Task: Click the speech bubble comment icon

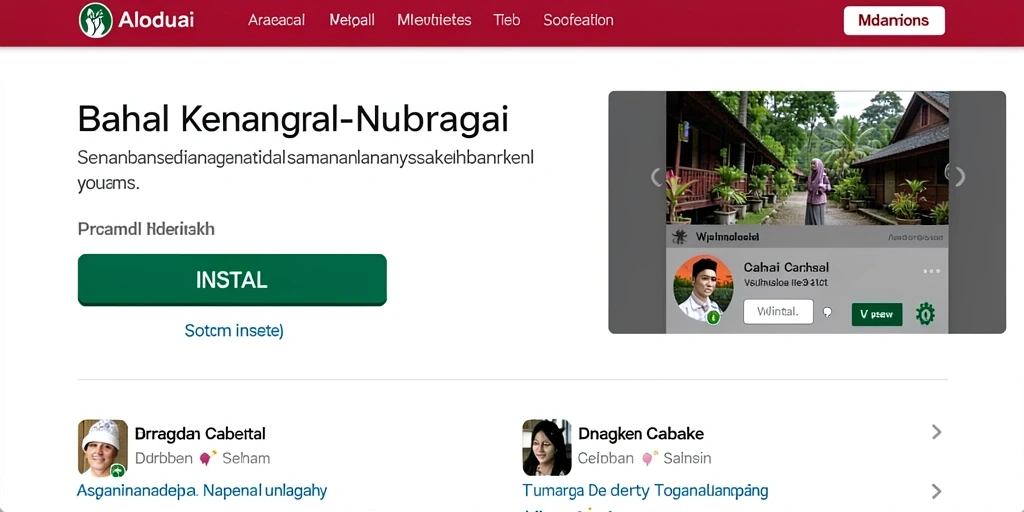Action: [827, 312]
